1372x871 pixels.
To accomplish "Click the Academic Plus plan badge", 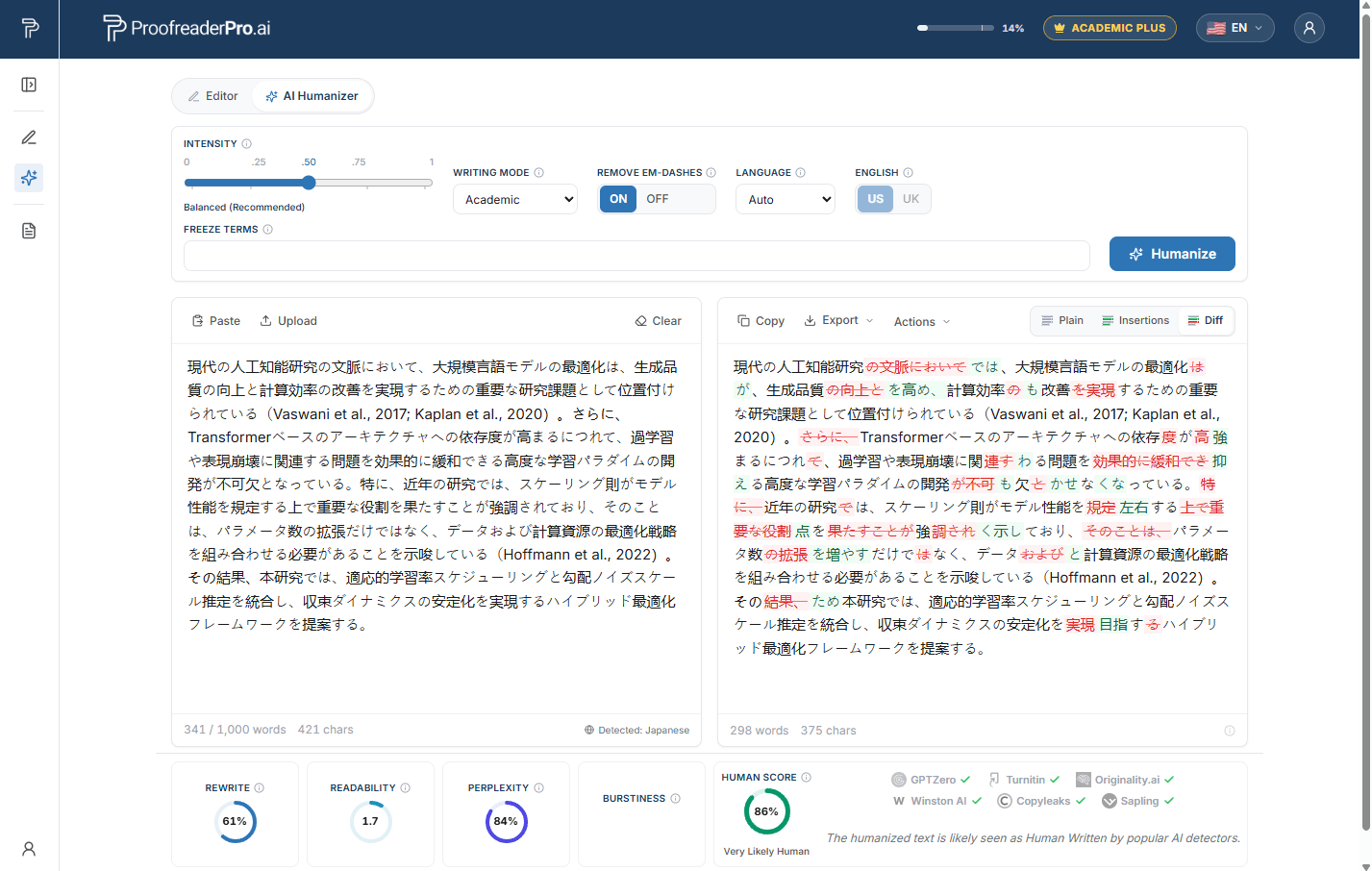I will point(1110,28).
